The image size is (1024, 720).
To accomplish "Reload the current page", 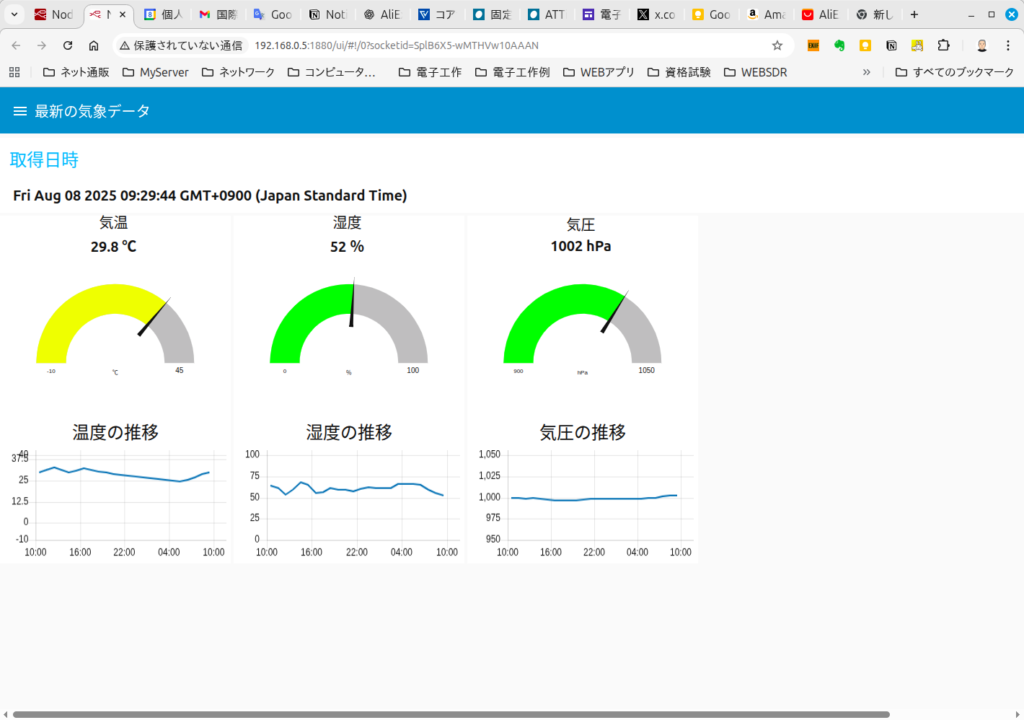I will pos(67,45).
